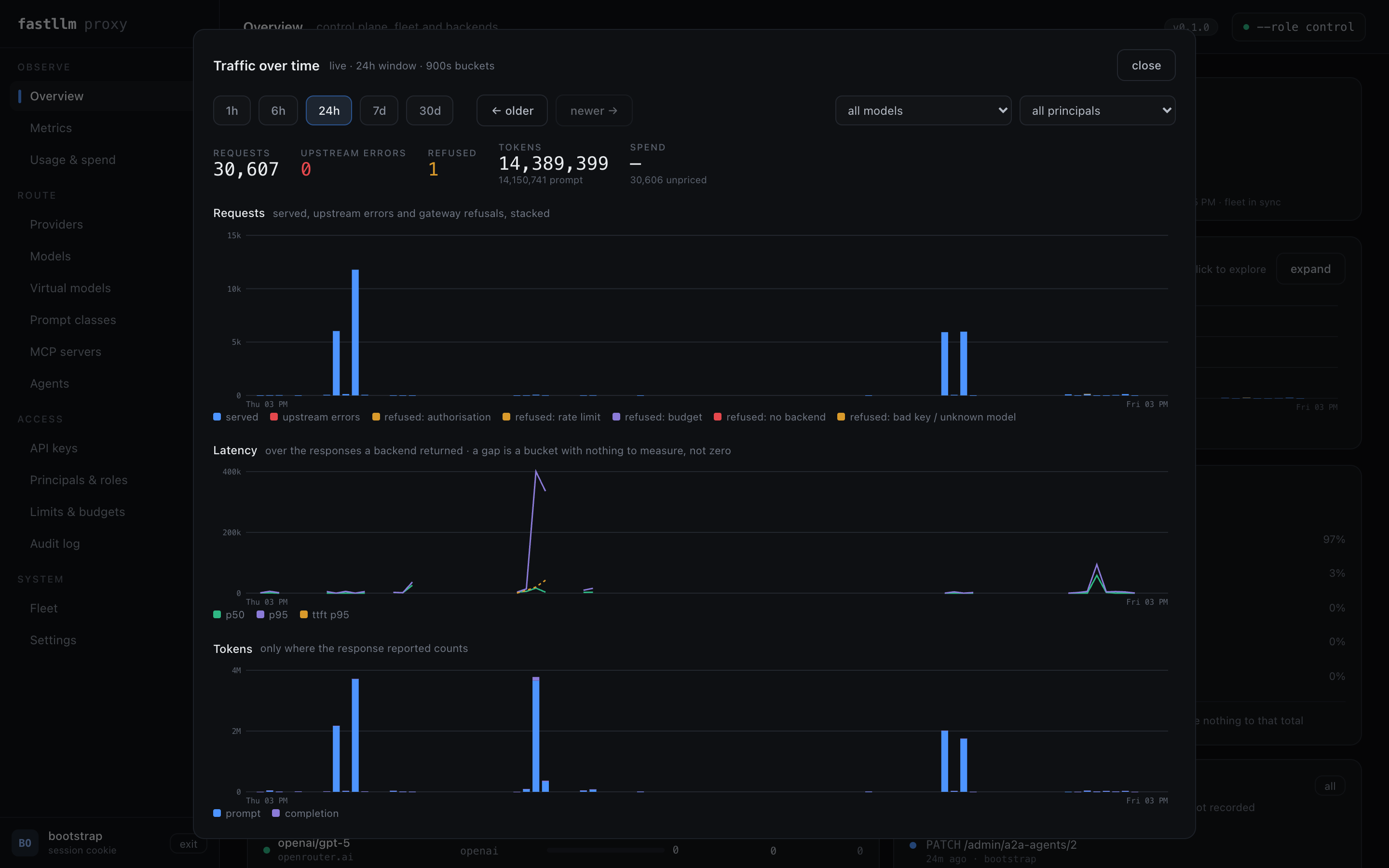The width and height of the screenshot is (1389, 868).
Task: Open Models in the sidebar
Action: tap(50, 256)
